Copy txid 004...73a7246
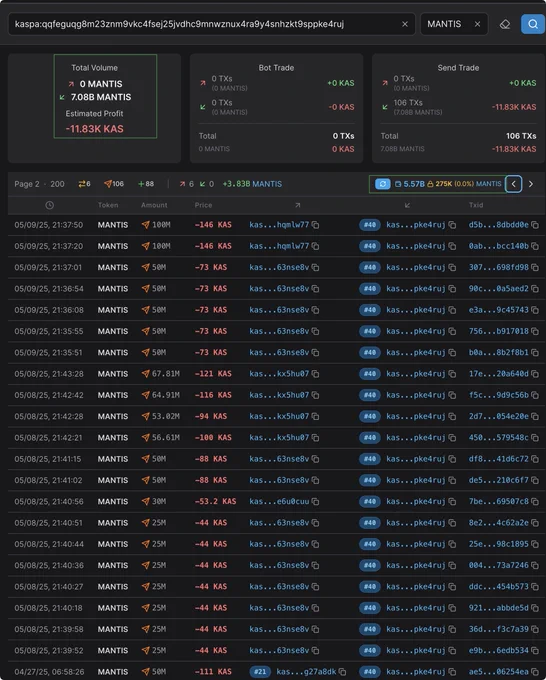This screenshot has width=546, height=680. coord(535,565)
